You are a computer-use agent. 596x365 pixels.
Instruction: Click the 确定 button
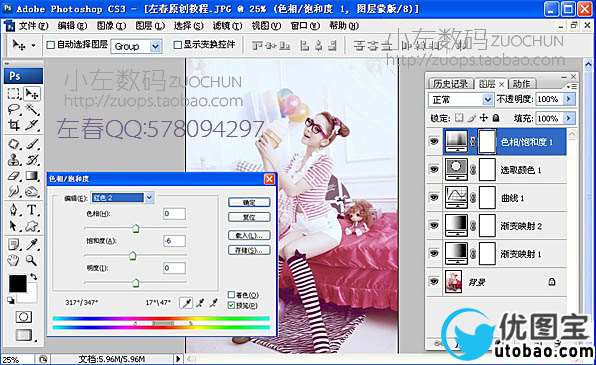[x=249, y=203]
